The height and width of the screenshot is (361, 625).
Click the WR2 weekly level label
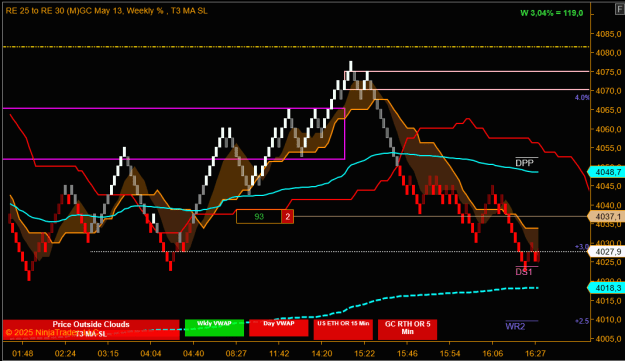(515, 326)
